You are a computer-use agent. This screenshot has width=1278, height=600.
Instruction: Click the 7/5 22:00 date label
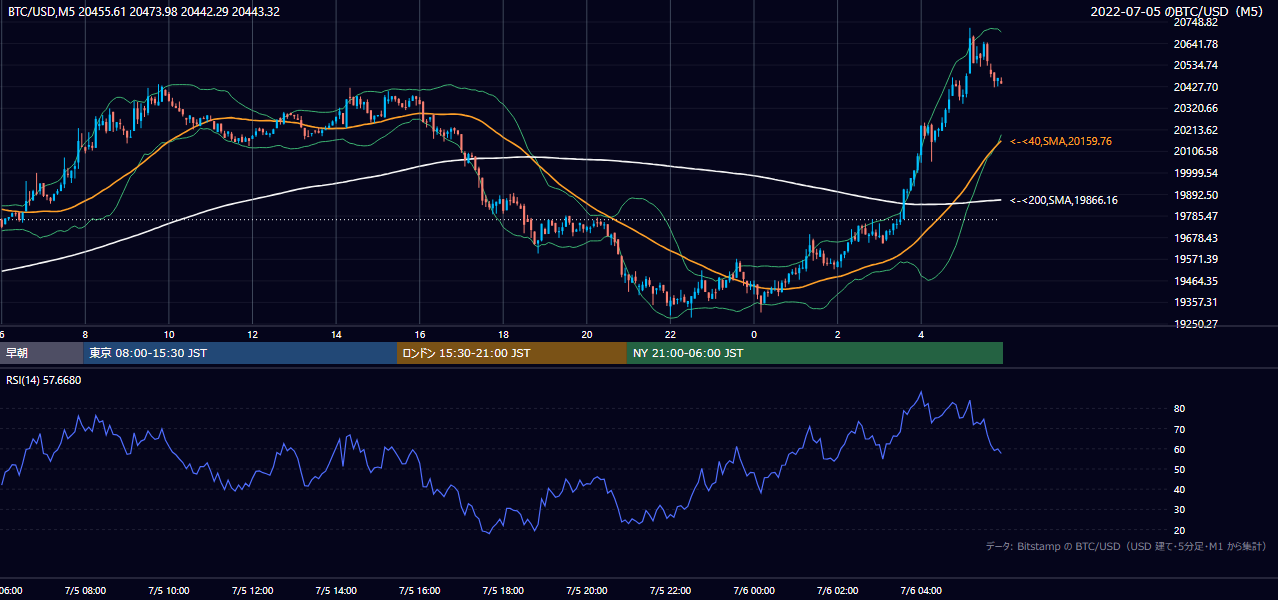click(671, 591)
